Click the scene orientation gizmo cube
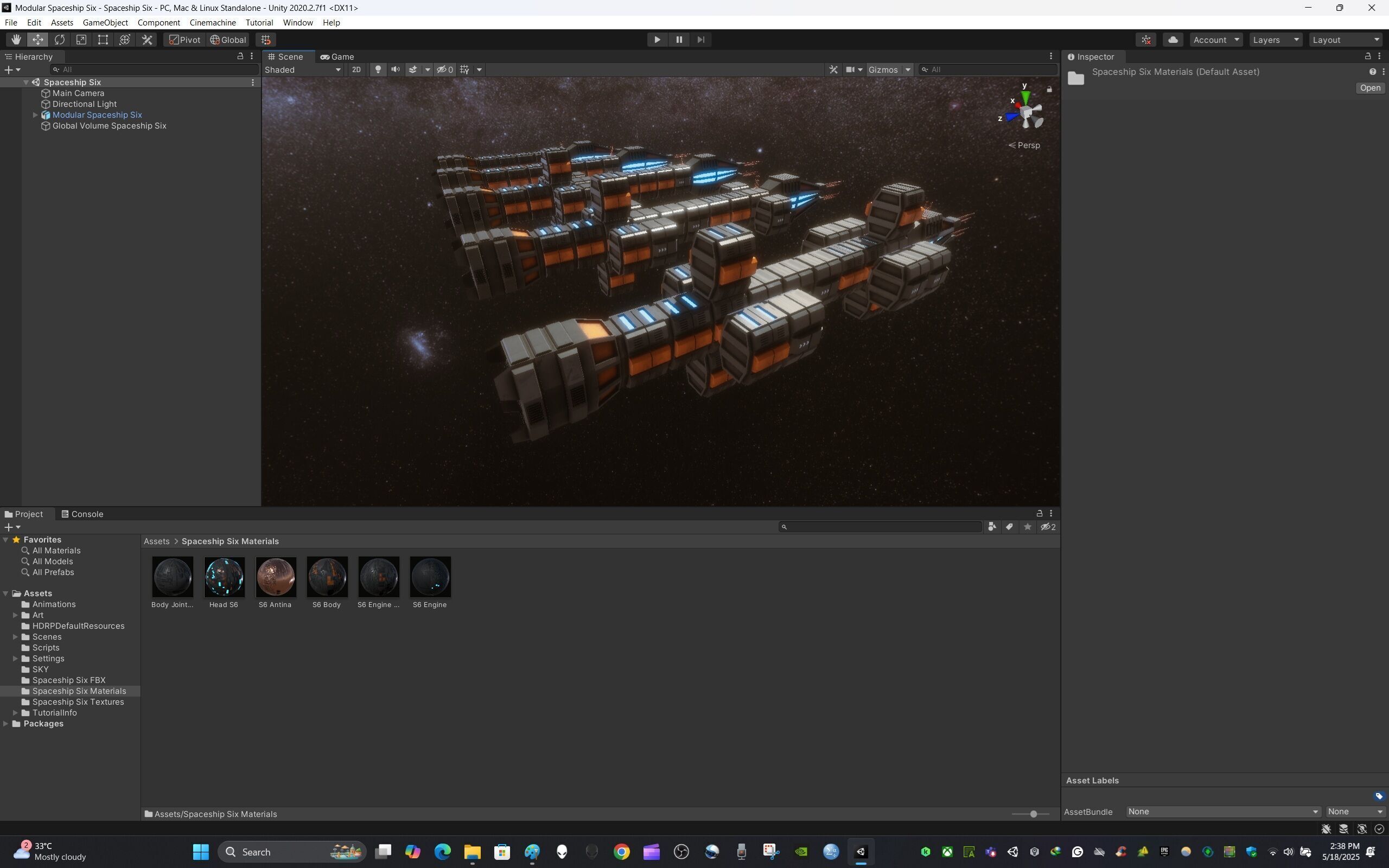This screenshot has height=868, width=1389. pyautogui.click(x=1027, y=112)
